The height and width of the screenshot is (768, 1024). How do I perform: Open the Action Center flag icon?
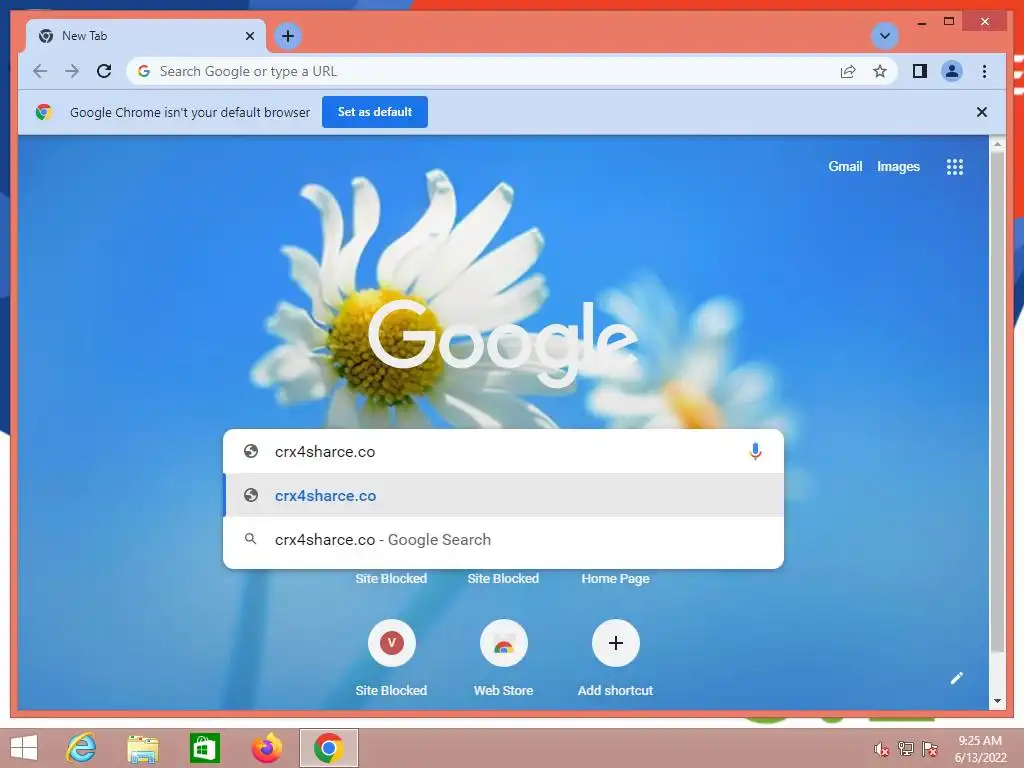pos(929,749)
